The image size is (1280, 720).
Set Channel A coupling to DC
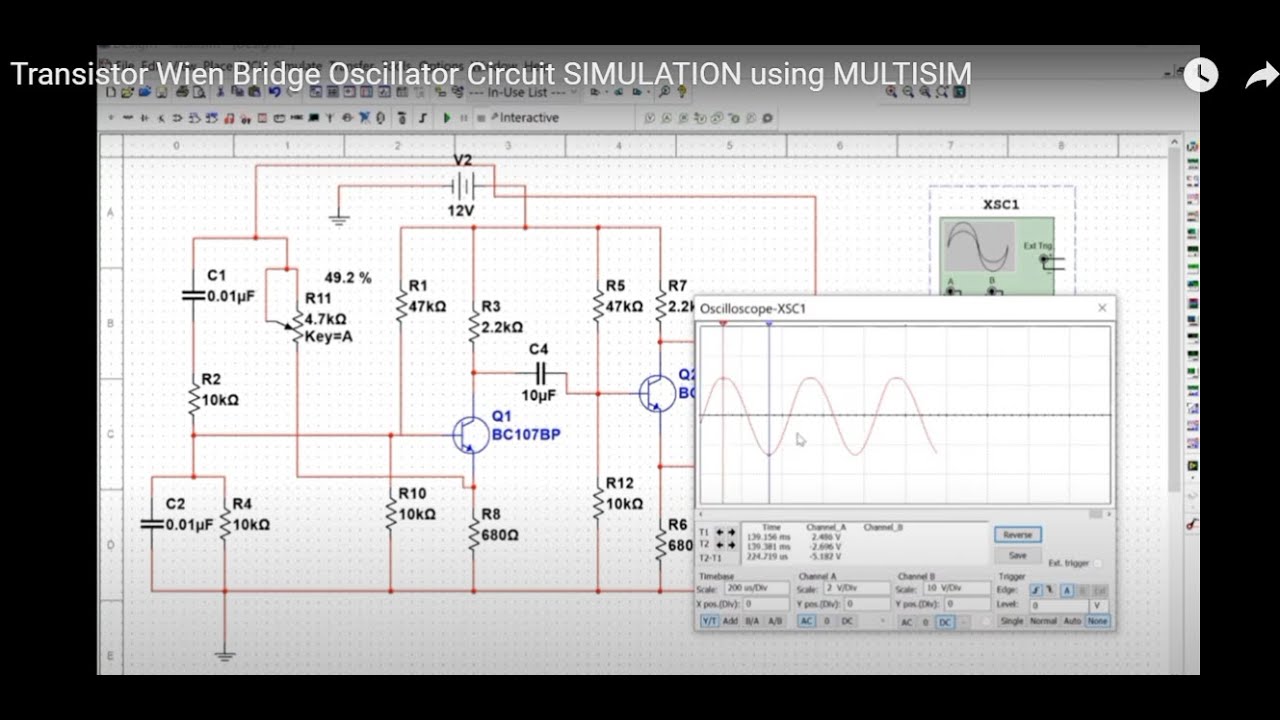point(847,621)
